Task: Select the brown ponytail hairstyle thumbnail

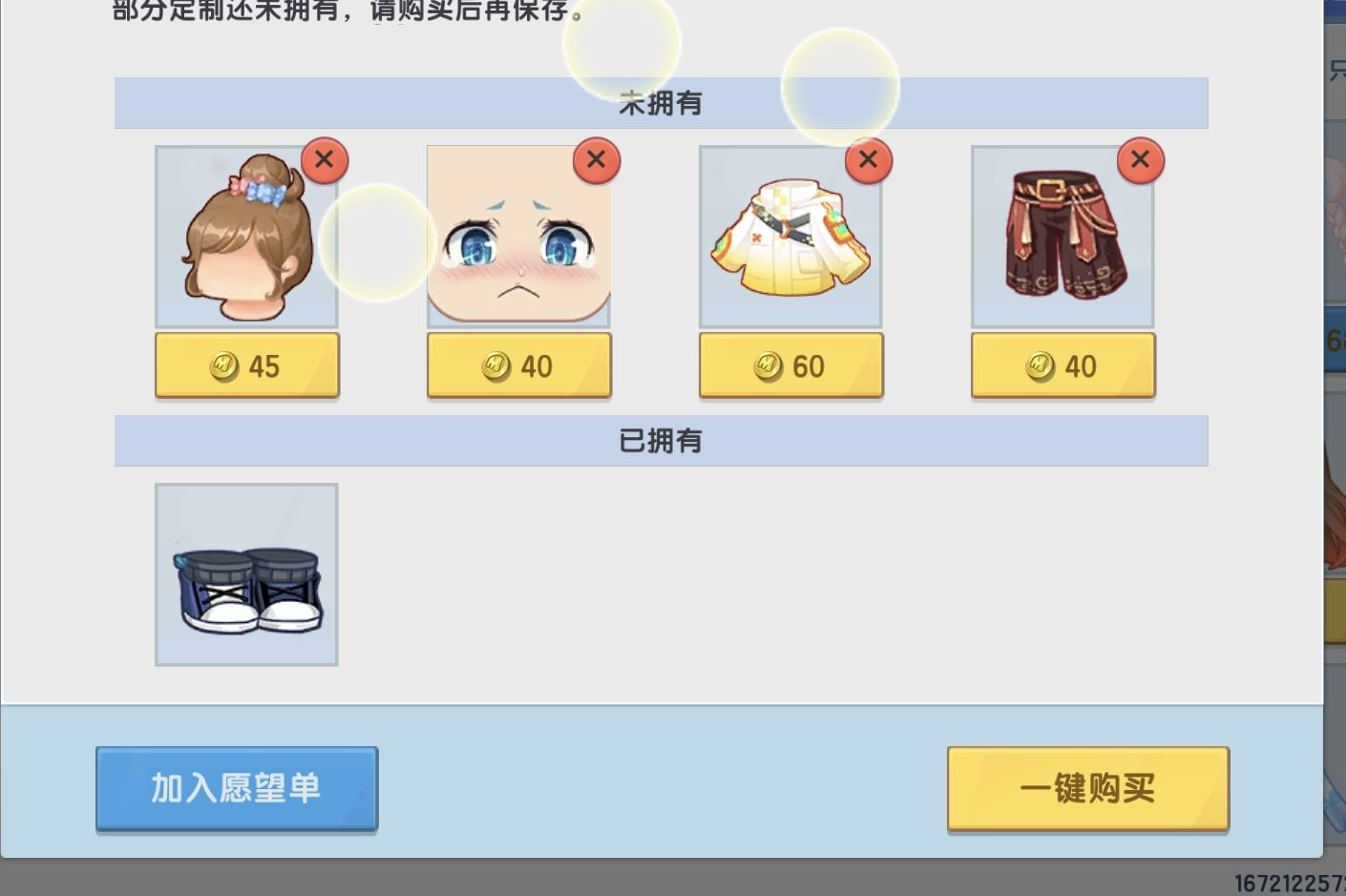Action: (246, 237)
